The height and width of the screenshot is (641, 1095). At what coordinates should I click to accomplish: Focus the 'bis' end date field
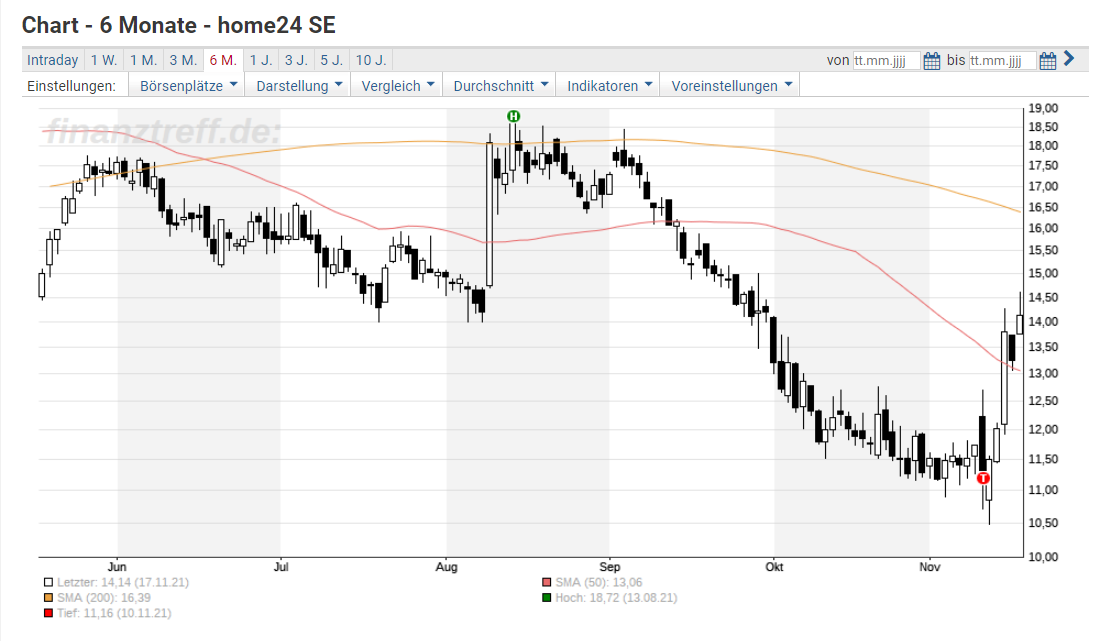tap(1002, 61)
